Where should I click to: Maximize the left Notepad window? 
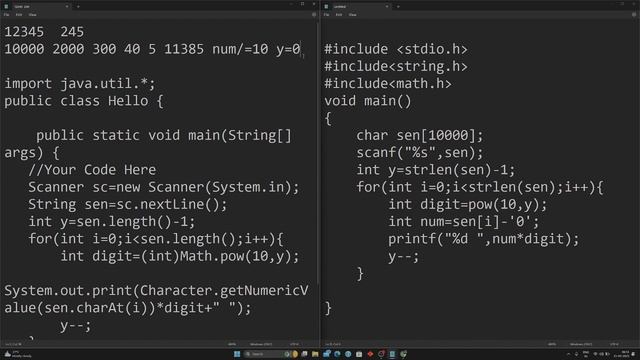click(302, 4)
